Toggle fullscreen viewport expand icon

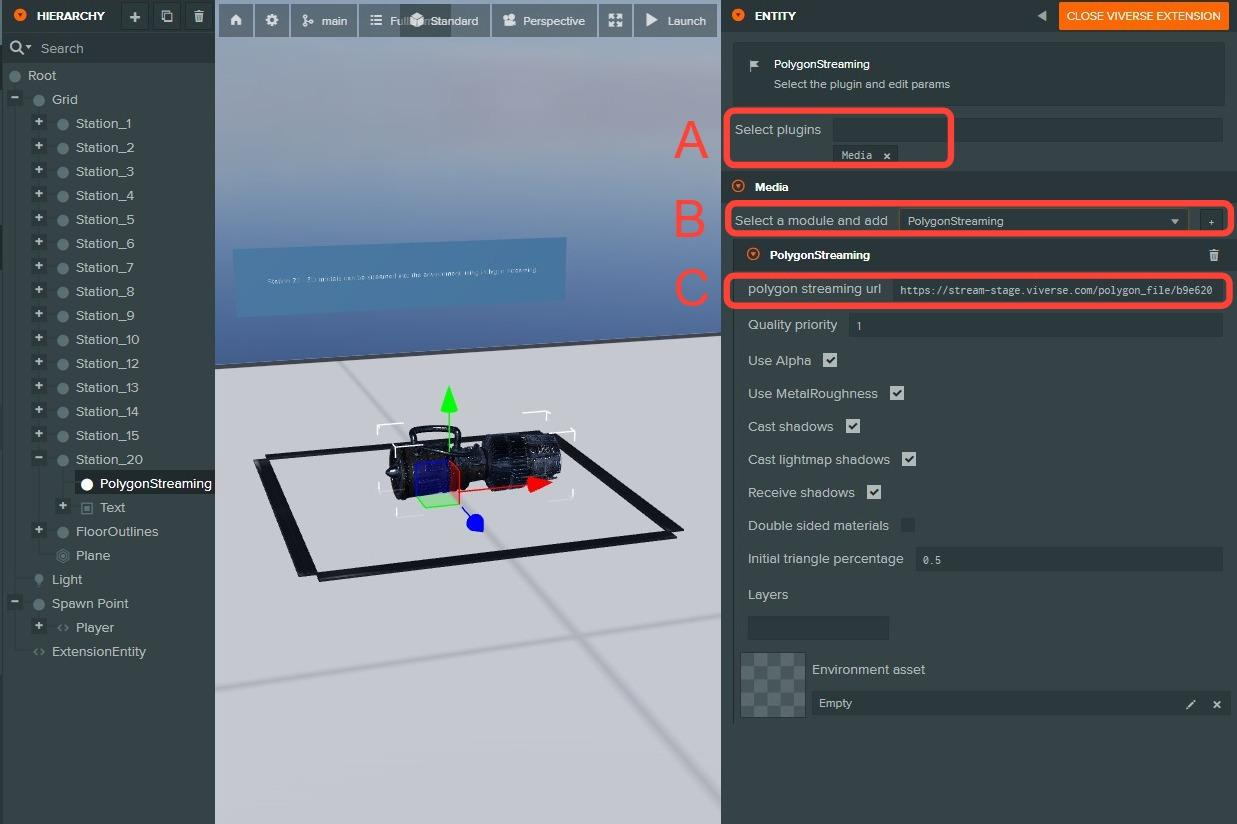click(x=615, y=21)
